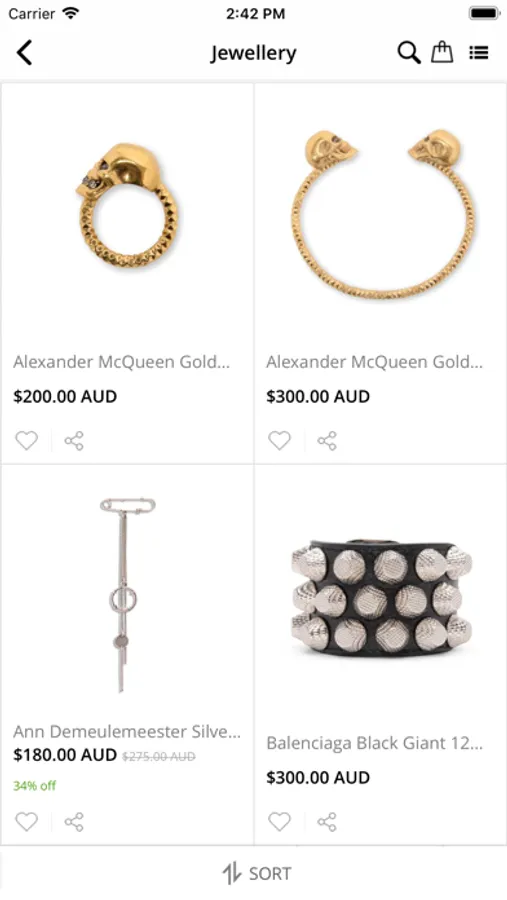
Task: Open the SORT options
Action: coord(257,874)
